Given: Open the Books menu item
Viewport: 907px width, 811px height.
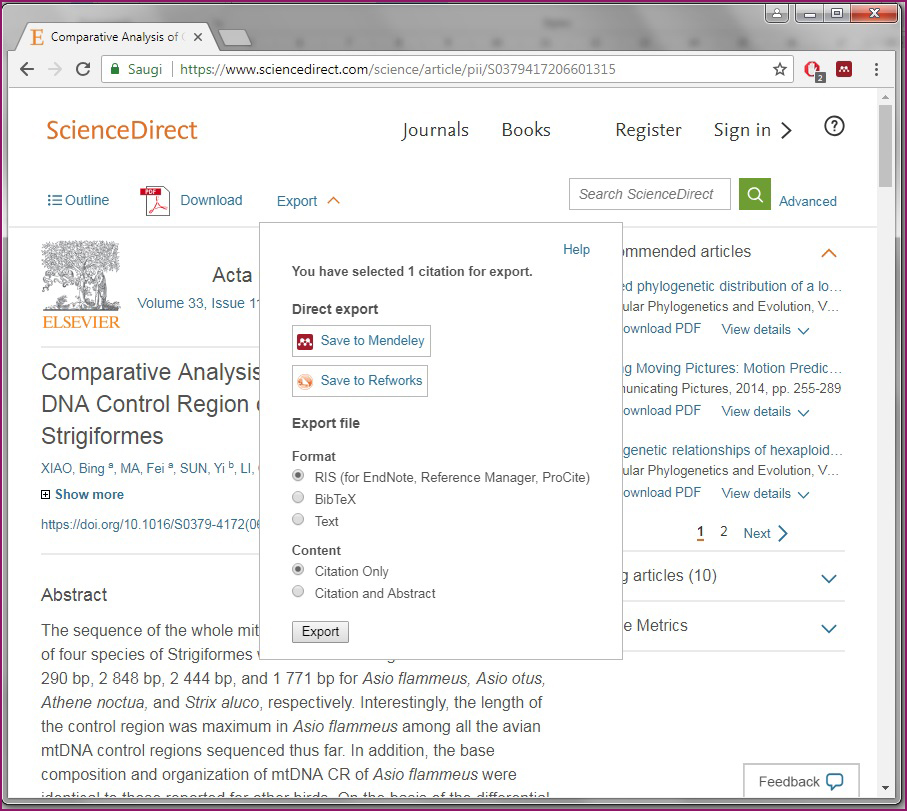Looking at the screenshot, I should coord(526,130).
